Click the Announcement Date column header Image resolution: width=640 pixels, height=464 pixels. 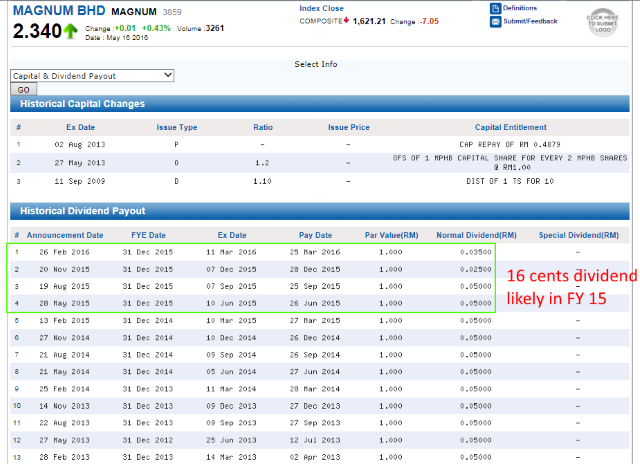[x=65, y=235]
